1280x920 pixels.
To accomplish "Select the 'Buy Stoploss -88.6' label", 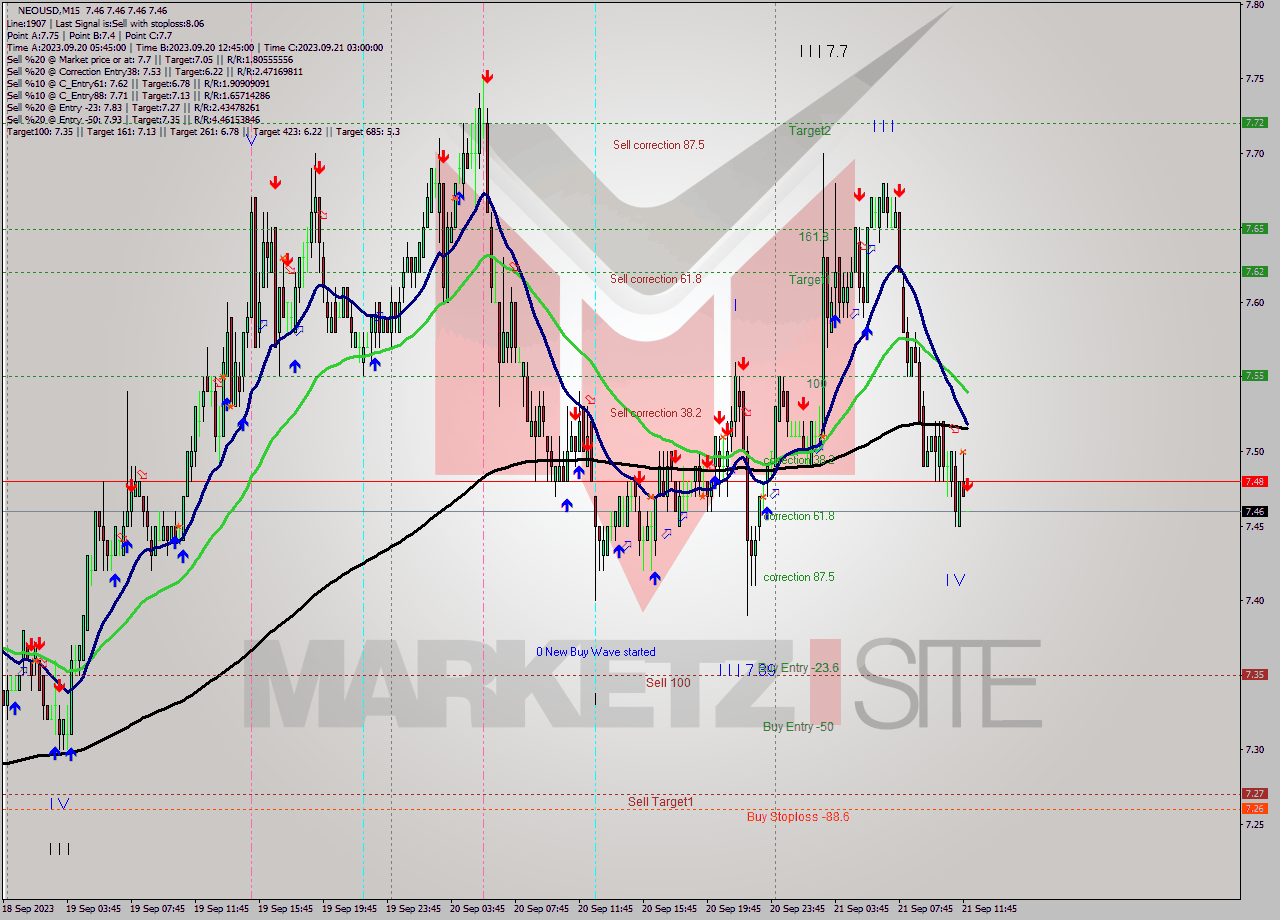I will [798, 817].
